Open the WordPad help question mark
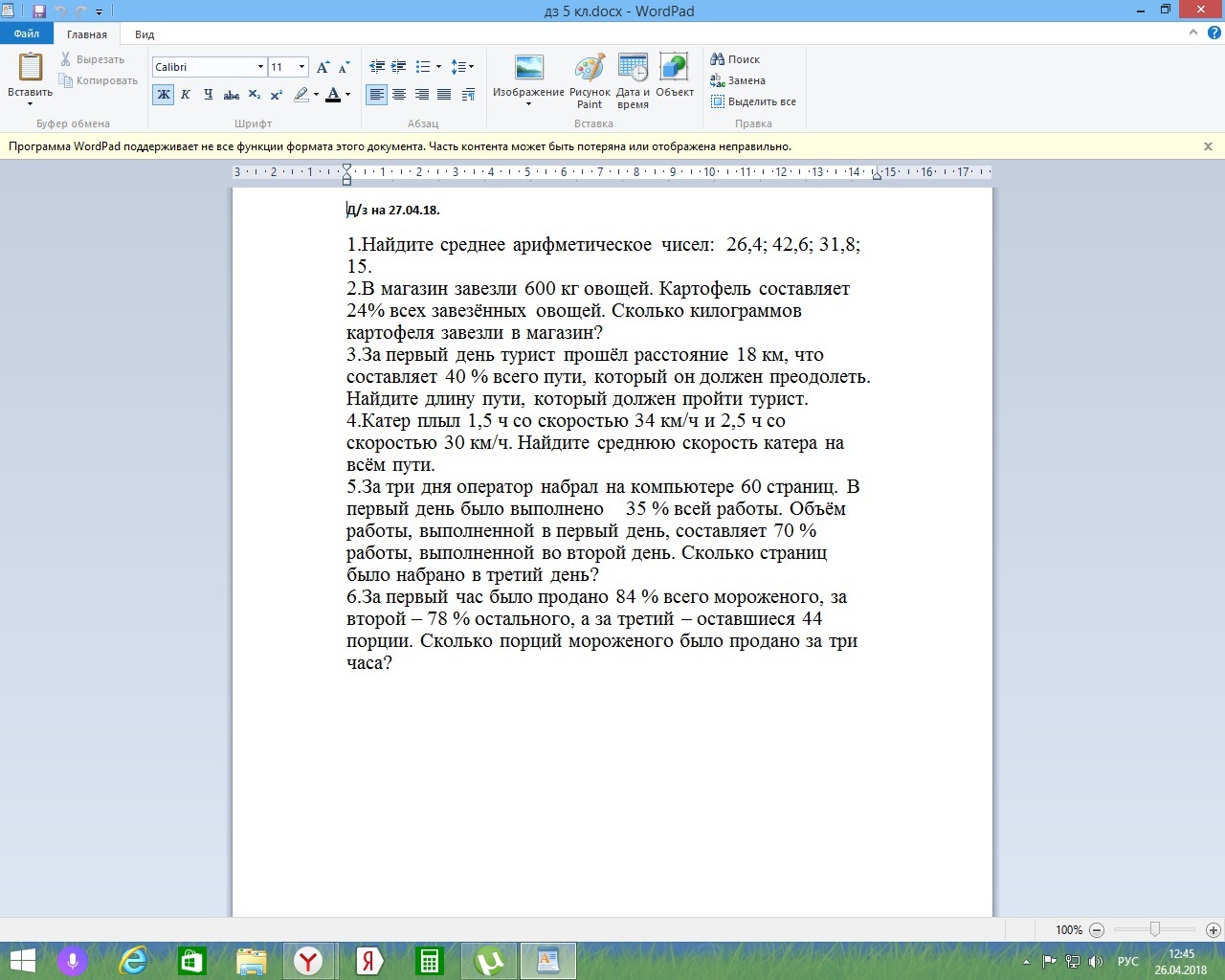Viewport: 1225px width, 980px height. click(x=1213, y=33)
